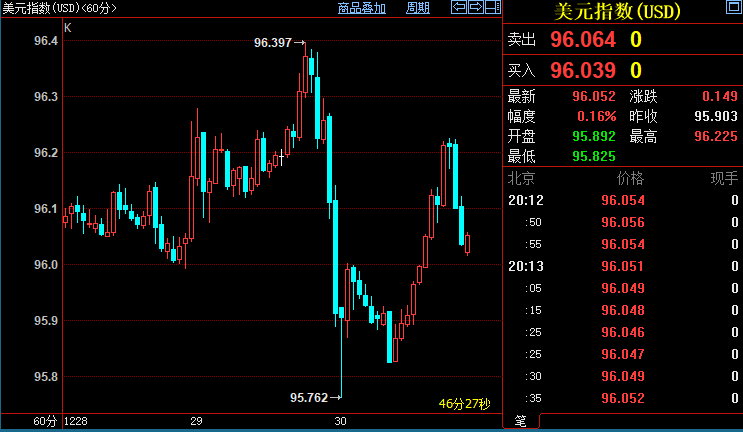Click the 95.762 low price marker

[x=309, y=397]
